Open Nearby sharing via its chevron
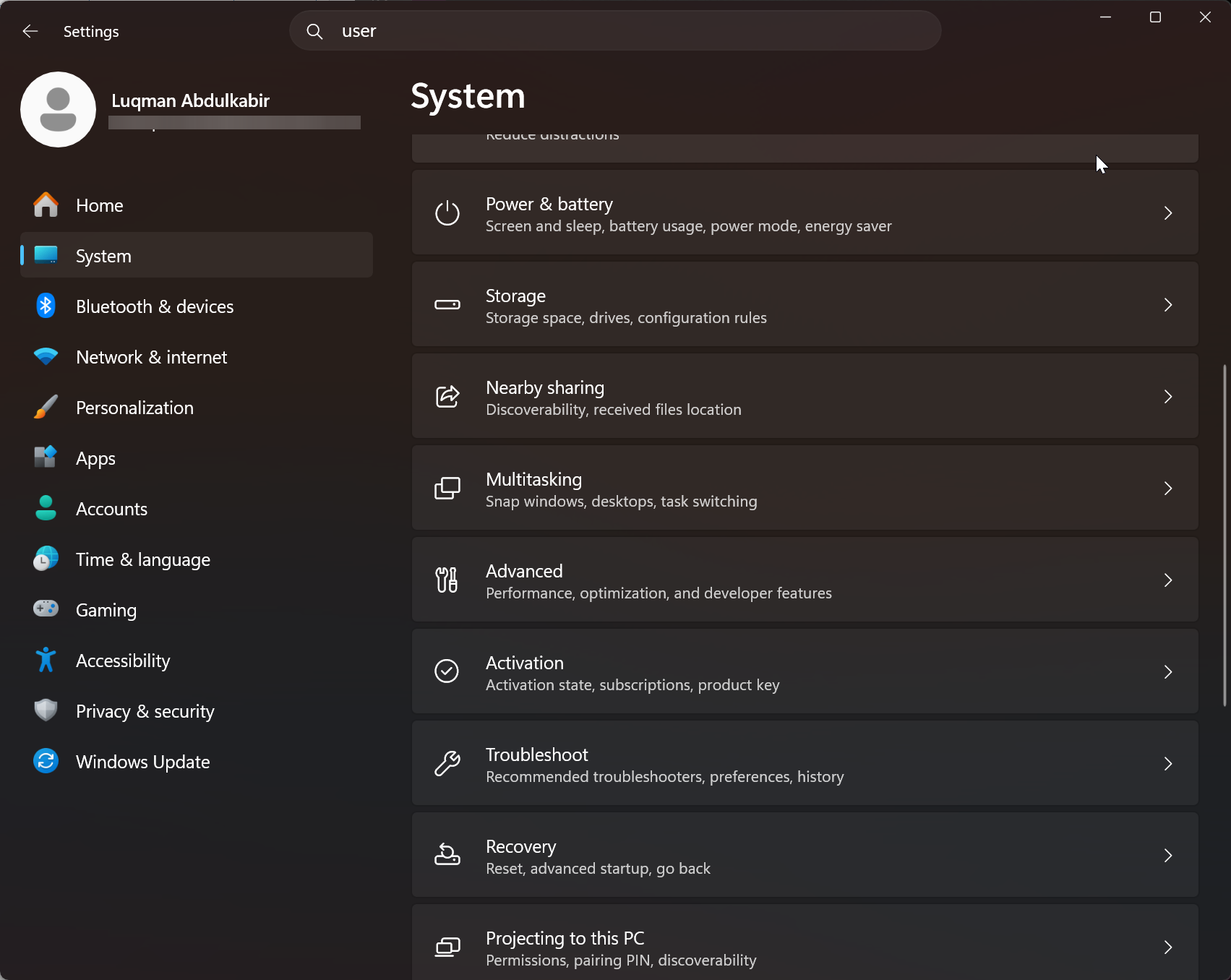 [x=1168, y=397]
